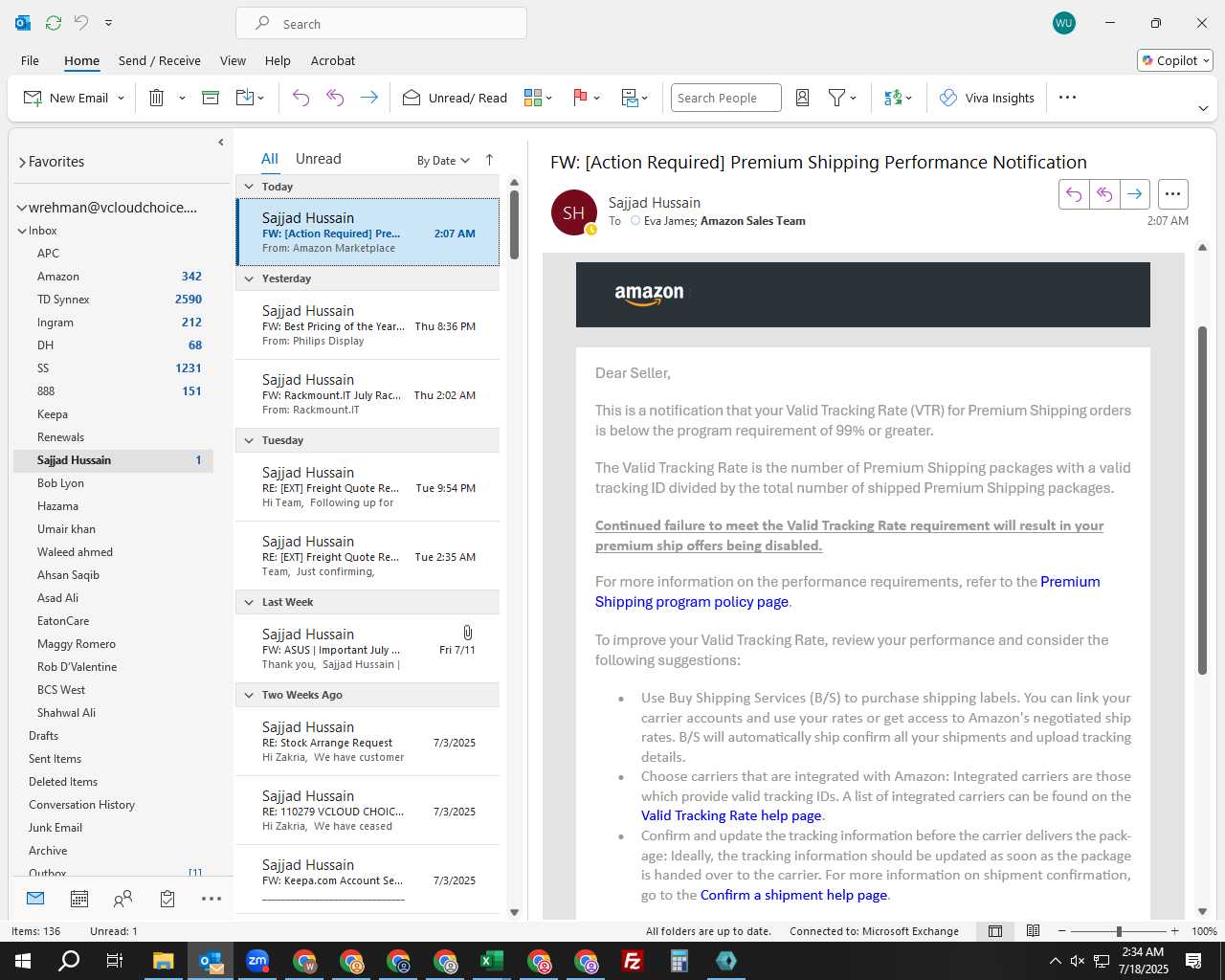This screenshot has width=1225, height=980.
Task: Toggle Unread/Read on the message
Action: (x=455, y=98)
